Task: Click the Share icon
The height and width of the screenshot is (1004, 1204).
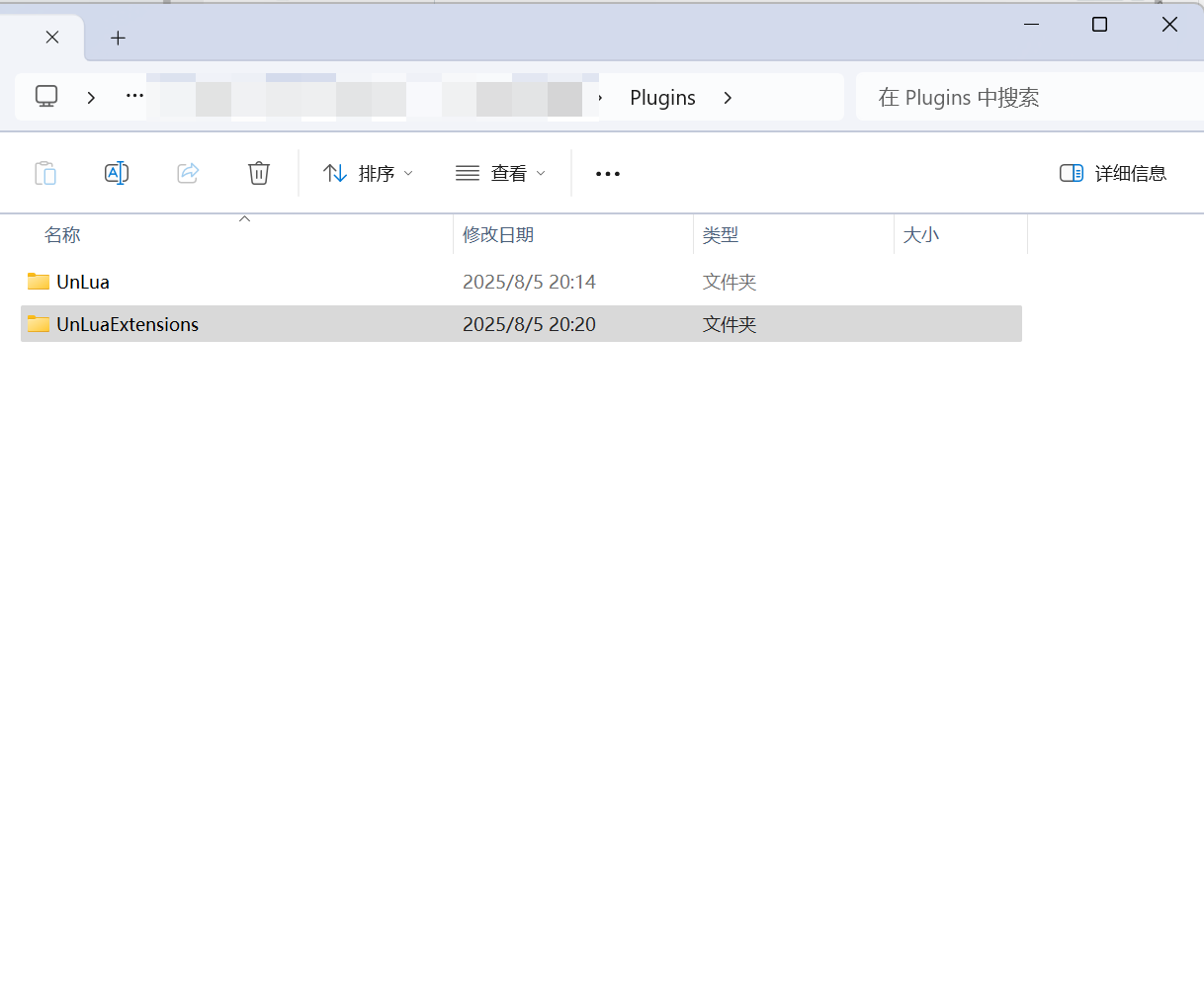Action: 188,172
